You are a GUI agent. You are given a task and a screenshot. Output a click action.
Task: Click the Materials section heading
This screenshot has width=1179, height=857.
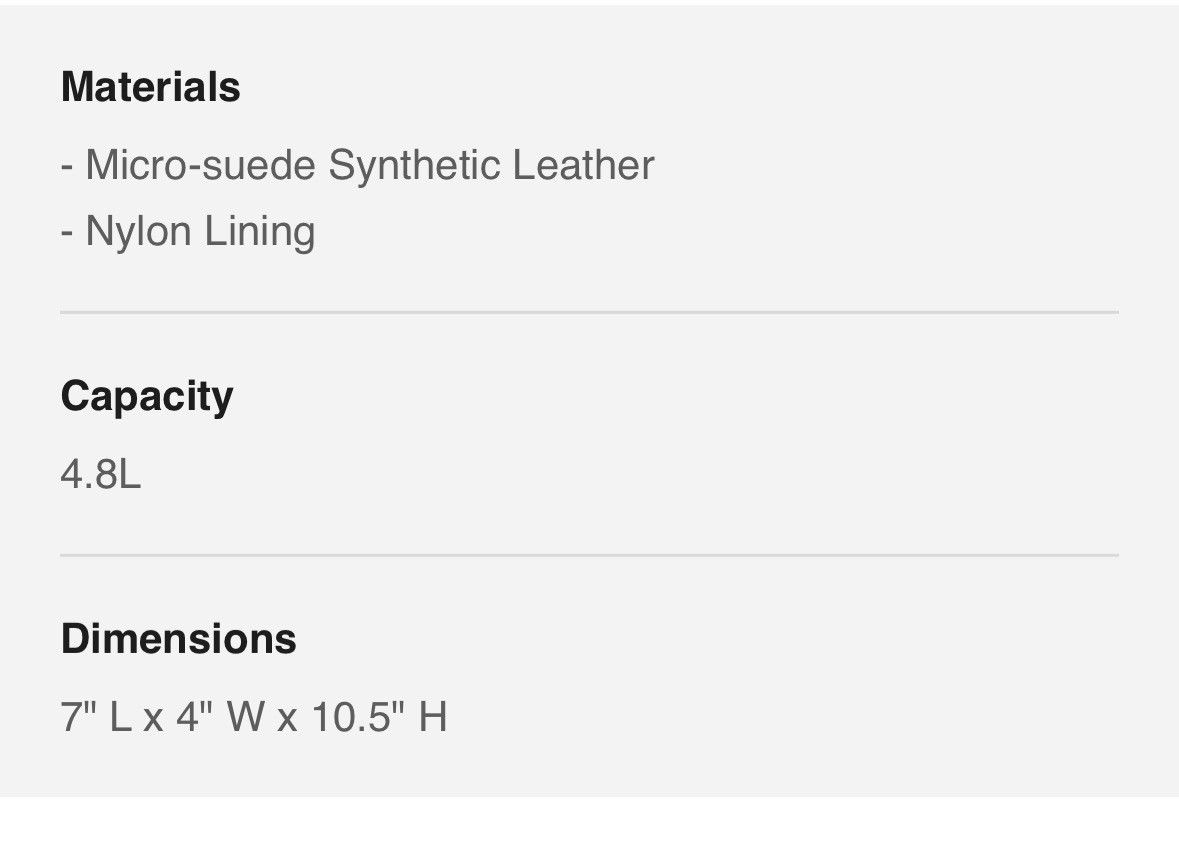coord(150,87)
